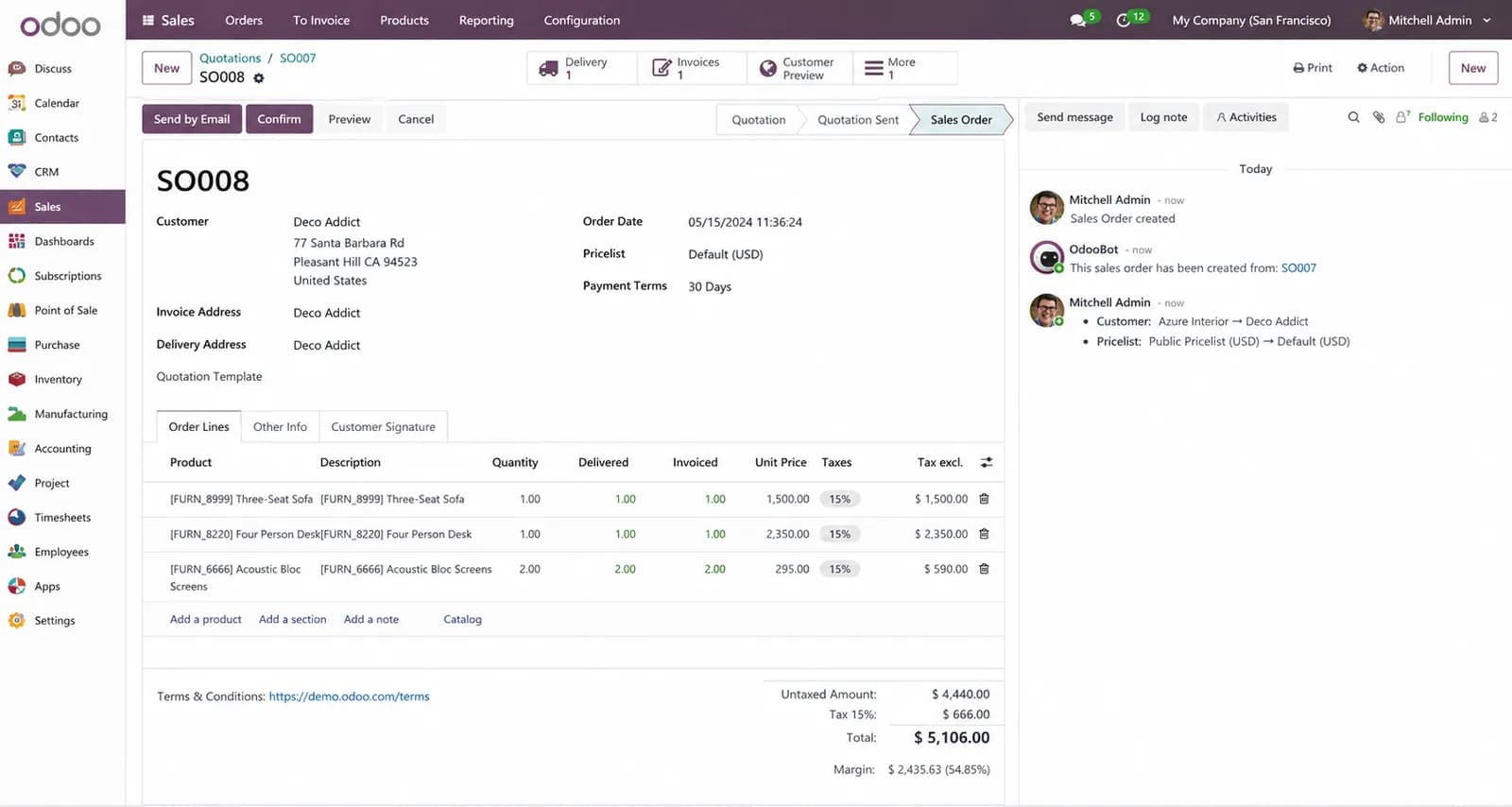Screen dimensions: 1512x807
Task: Open the Print dropdown menu
Action: click(1313, 68)
